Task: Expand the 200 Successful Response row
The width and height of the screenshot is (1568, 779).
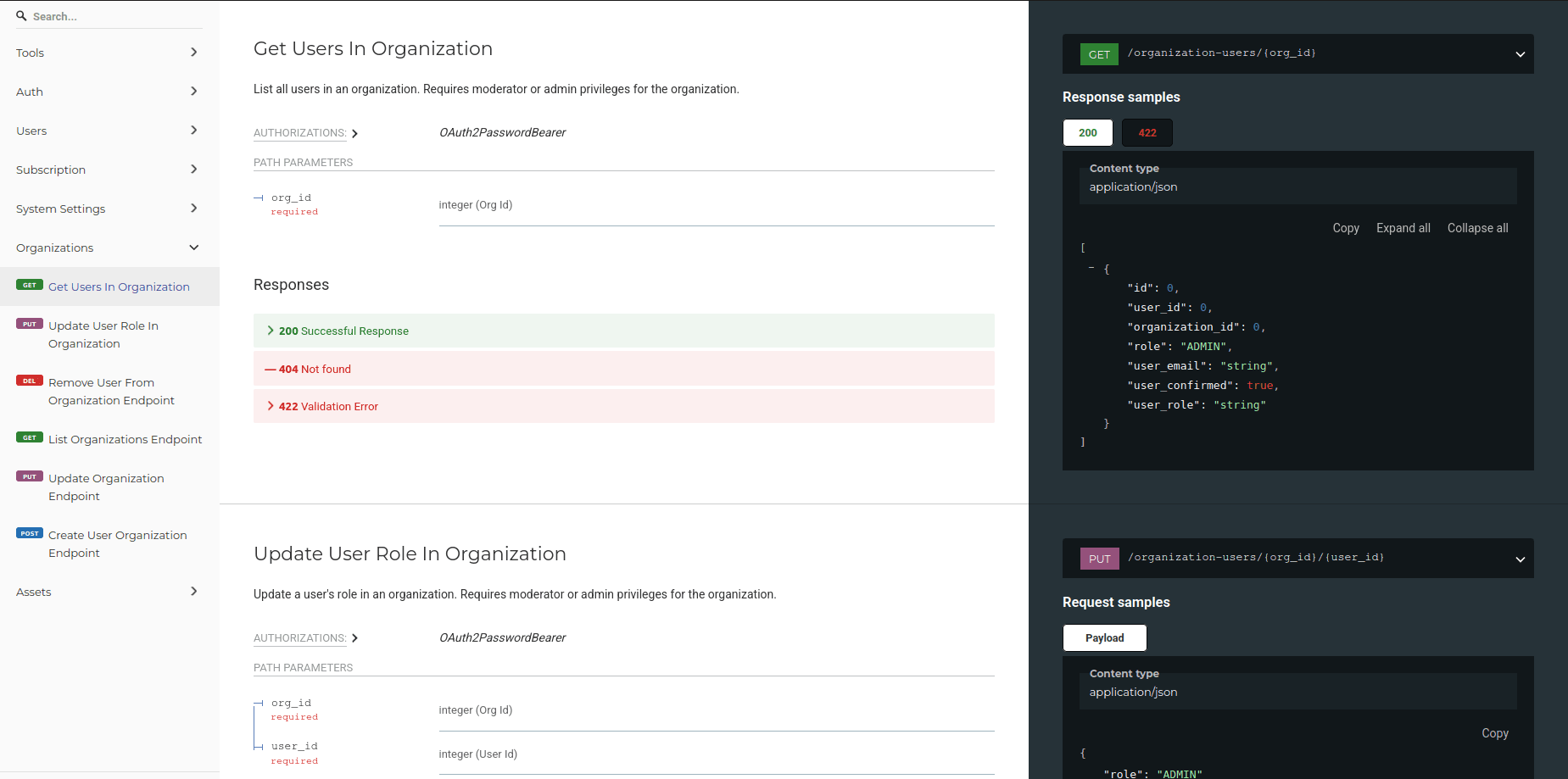Action: click(343, 331)
